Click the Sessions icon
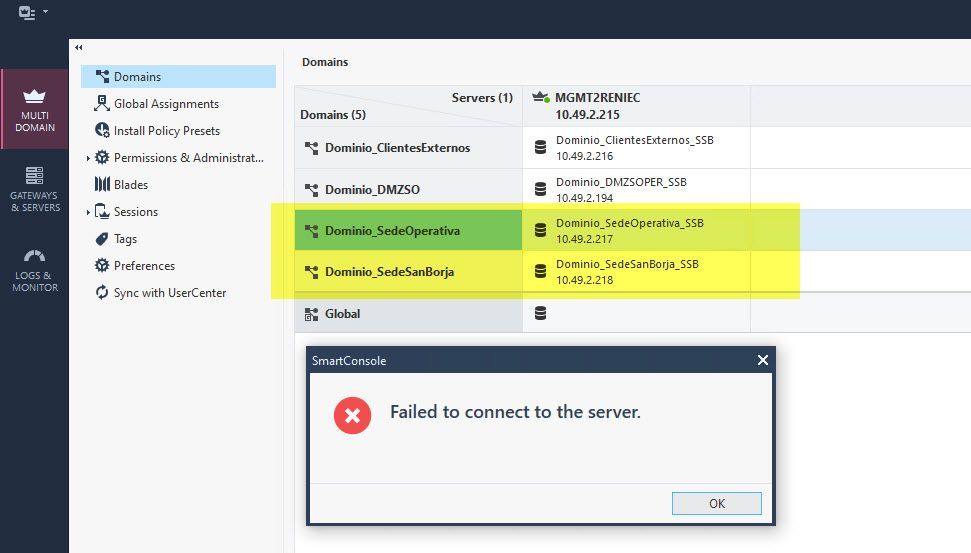971x553 pixels. 102,211
